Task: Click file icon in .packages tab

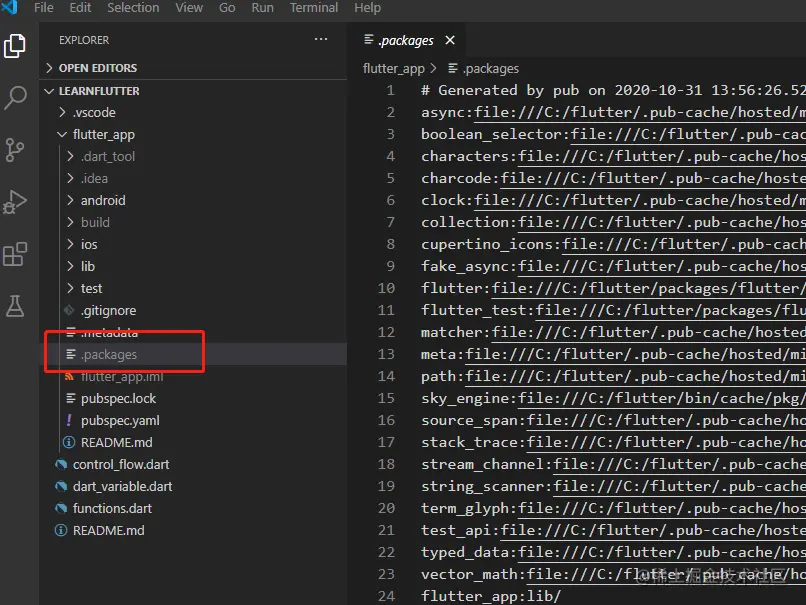Action: pos(369,40)
